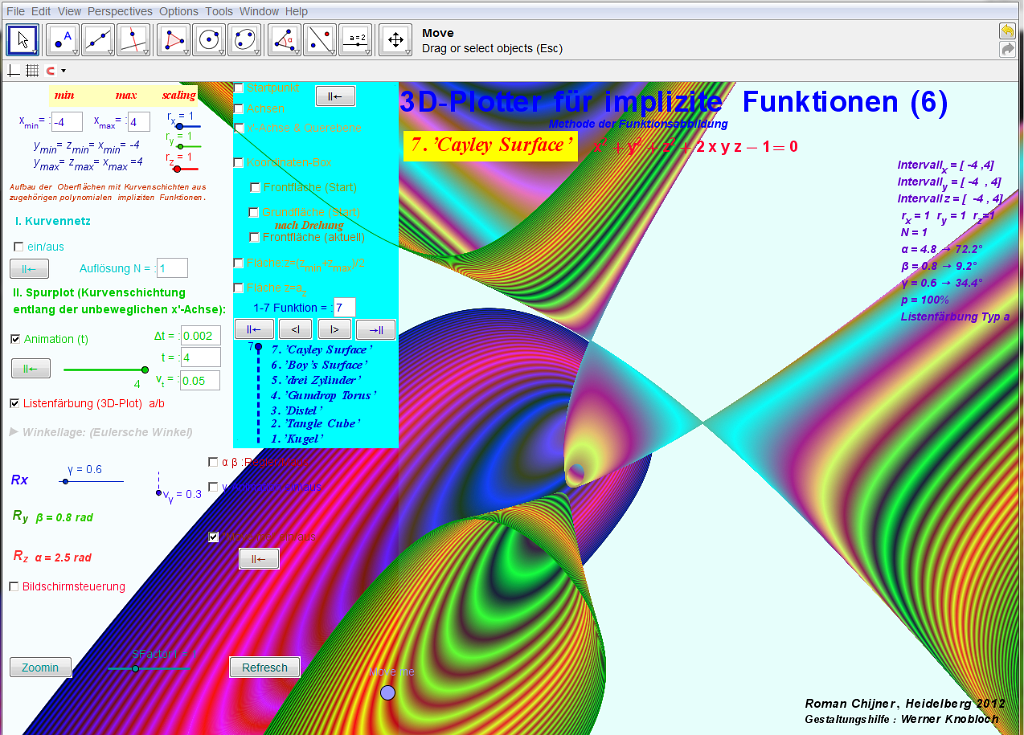1024x735 pixels.
Task: Click the Auflösung N input field
Action: (x=172, y=267)
